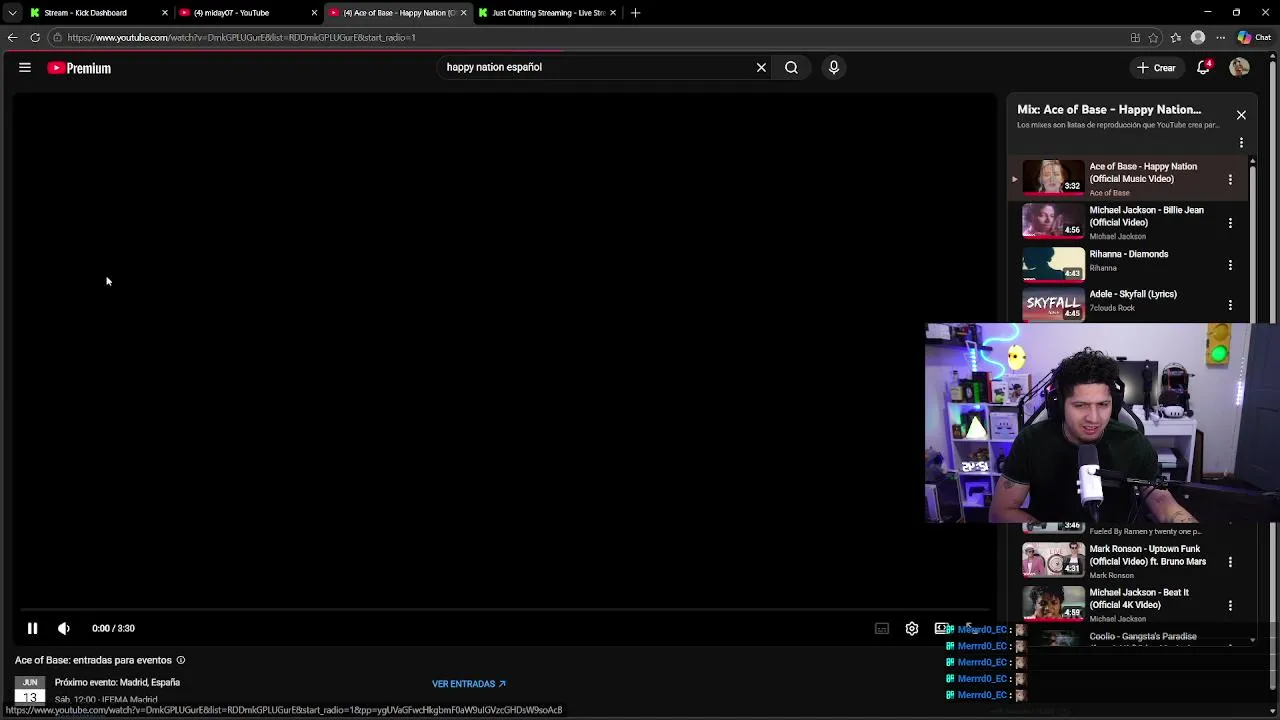Select Coolio - Gangsta's Paradise title
The height and width of the screenshot is (720, 1280).
(x=1143, y=636)
